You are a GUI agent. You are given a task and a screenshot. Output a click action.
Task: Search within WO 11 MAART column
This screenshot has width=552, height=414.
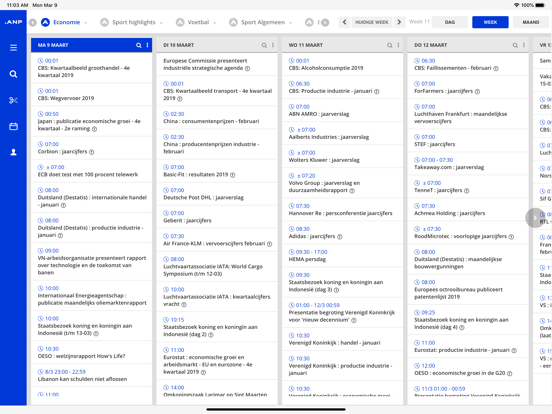click(x=390, y=45)
